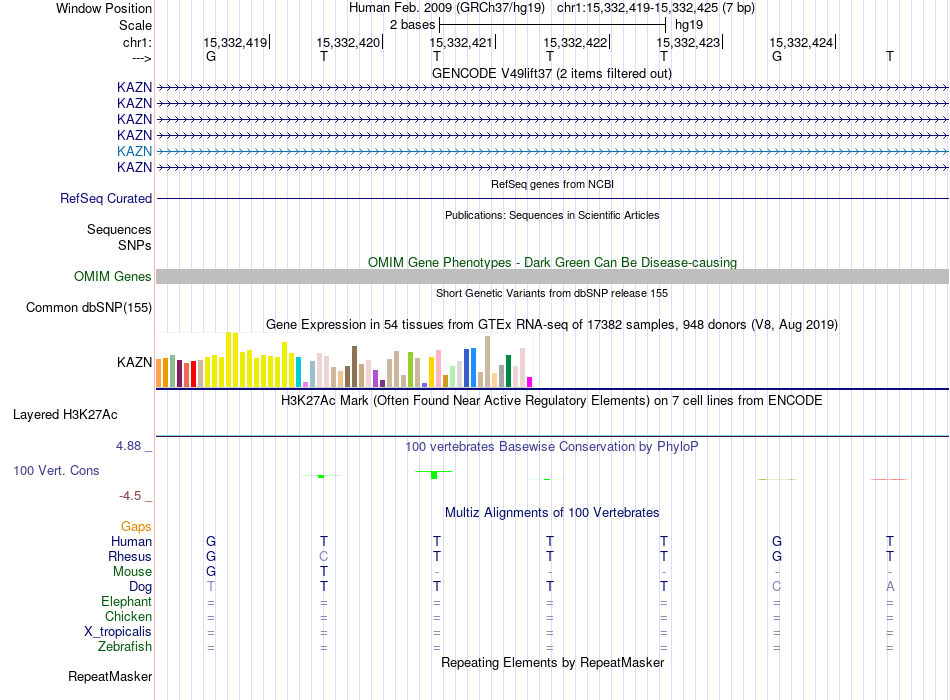Viewport: 950px width, 700px height.
Task: Click the Window Position label
Action: click(x=104, y=8)
